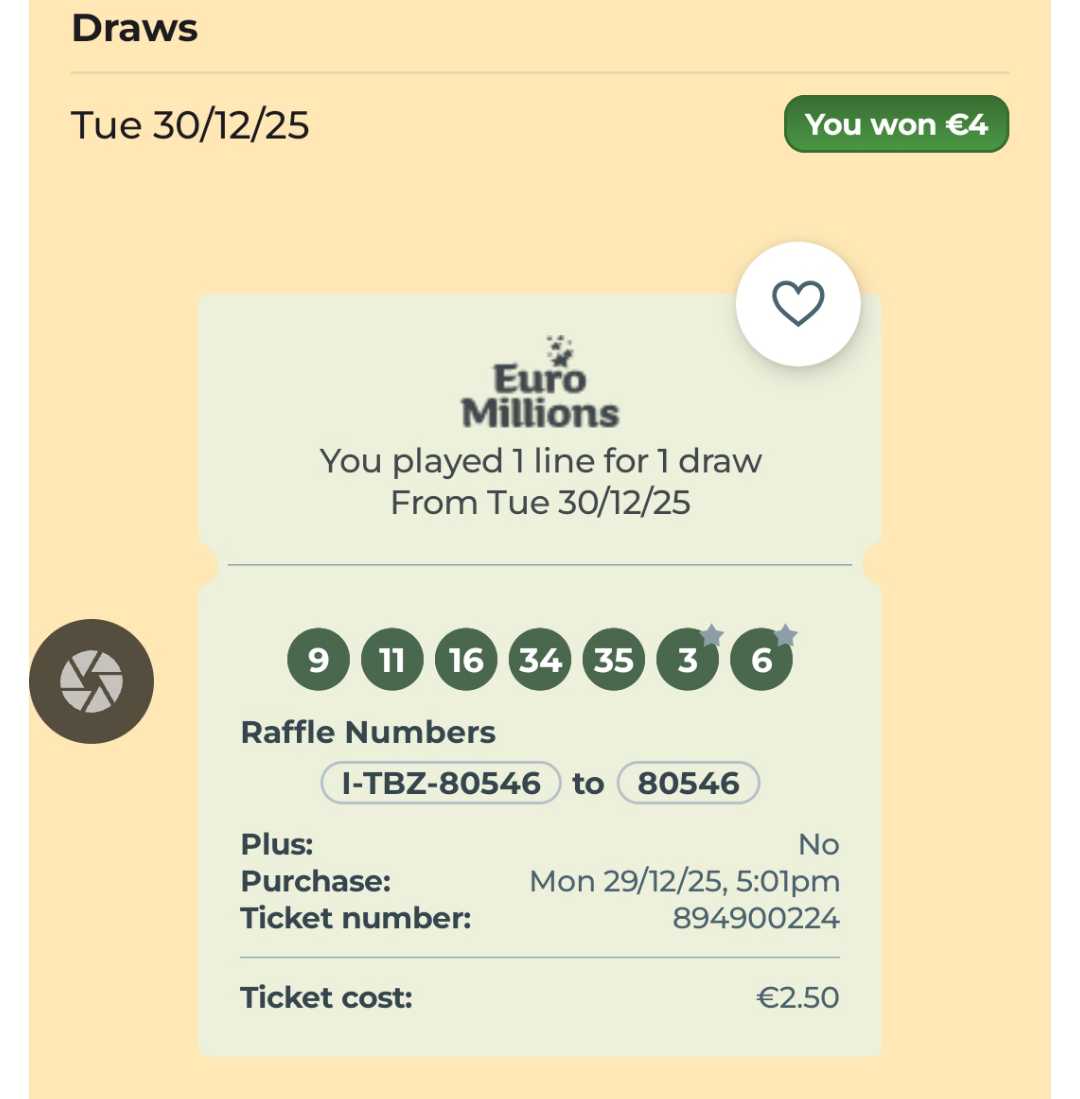Image resolution: width=1080 pixels, height=1099 pixels.
Task: Select number ball 16
Action: 466,661
